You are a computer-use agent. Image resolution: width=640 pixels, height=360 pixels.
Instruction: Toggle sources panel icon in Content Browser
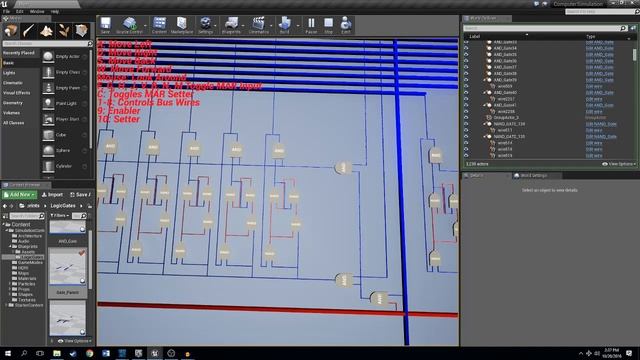(x=5, y=216)
